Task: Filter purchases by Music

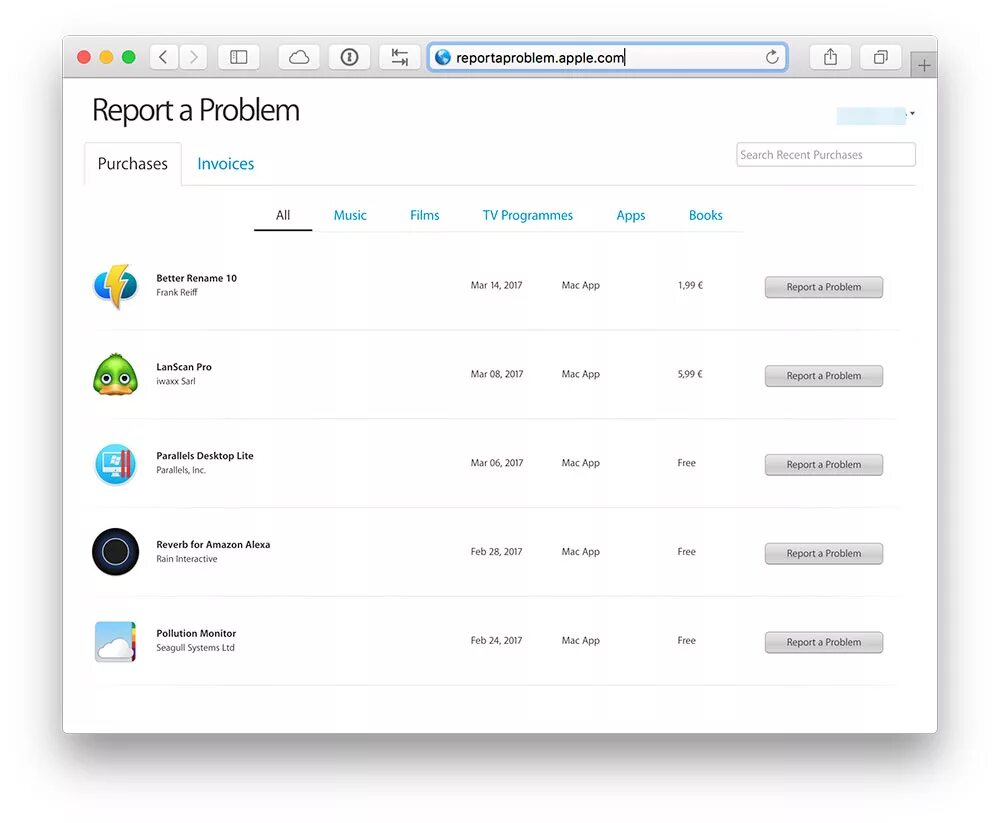Action: click(x=350, y=216)
